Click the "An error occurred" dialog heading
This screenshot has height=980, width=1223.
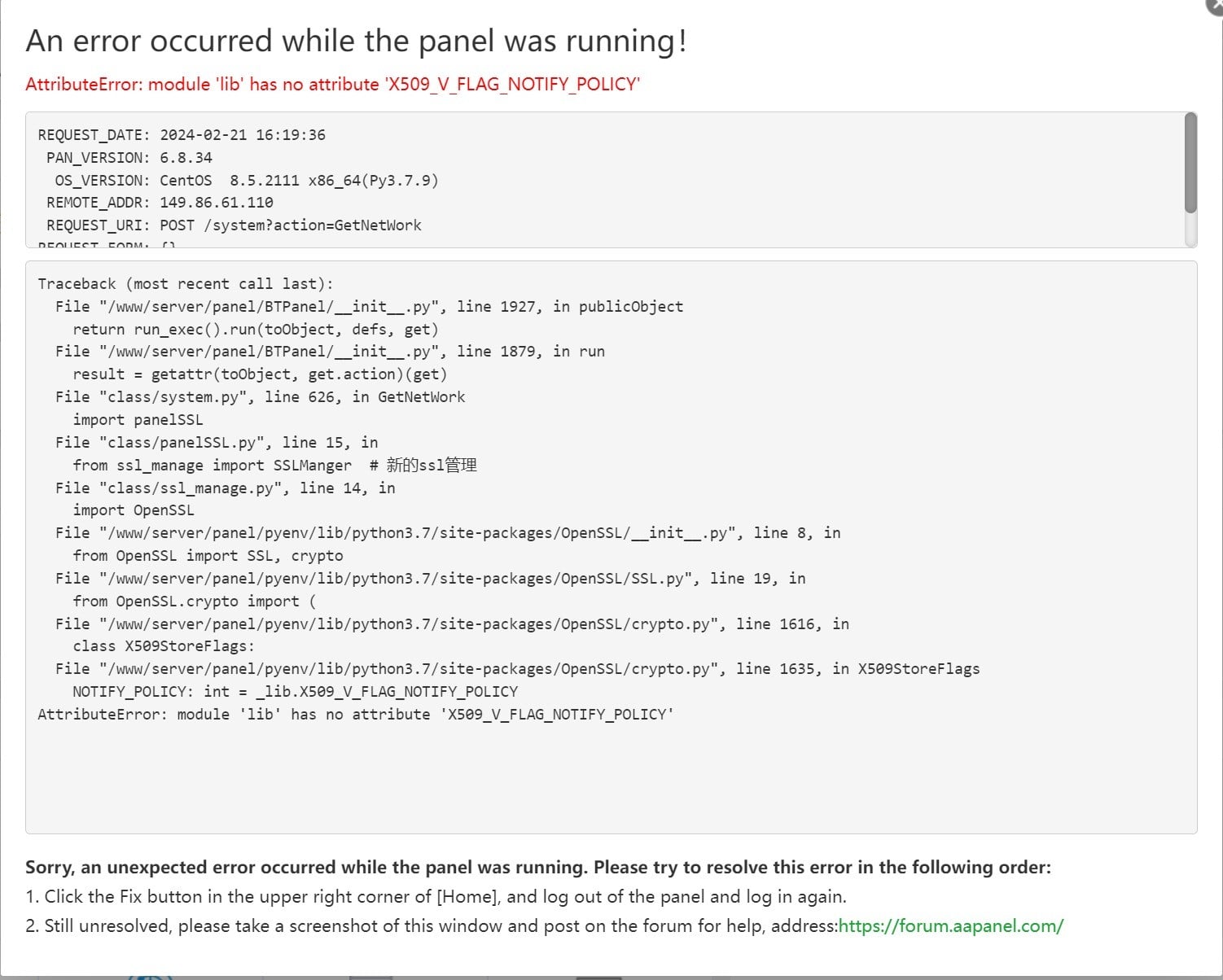click(x=356, y=41)
